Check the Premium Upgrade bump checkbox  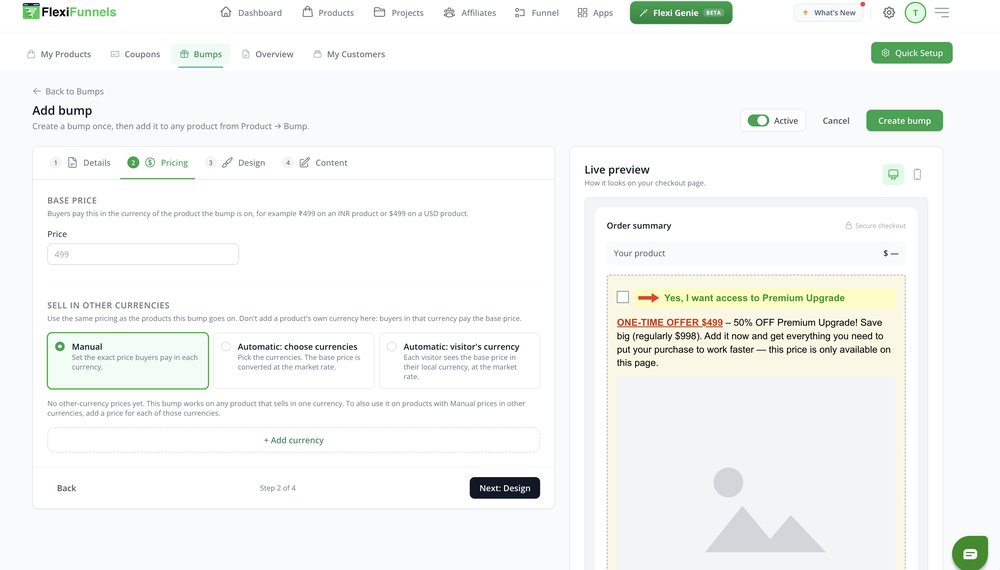coord(623,297)
